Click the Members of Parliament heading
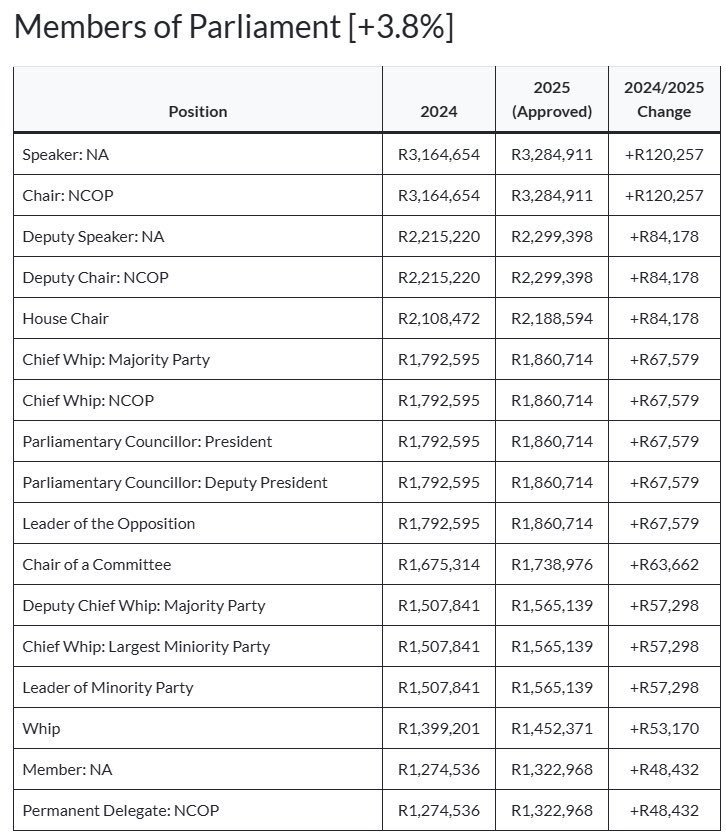Image resolution: width=726 pixels, height=839 pixels. pos(234,27)
